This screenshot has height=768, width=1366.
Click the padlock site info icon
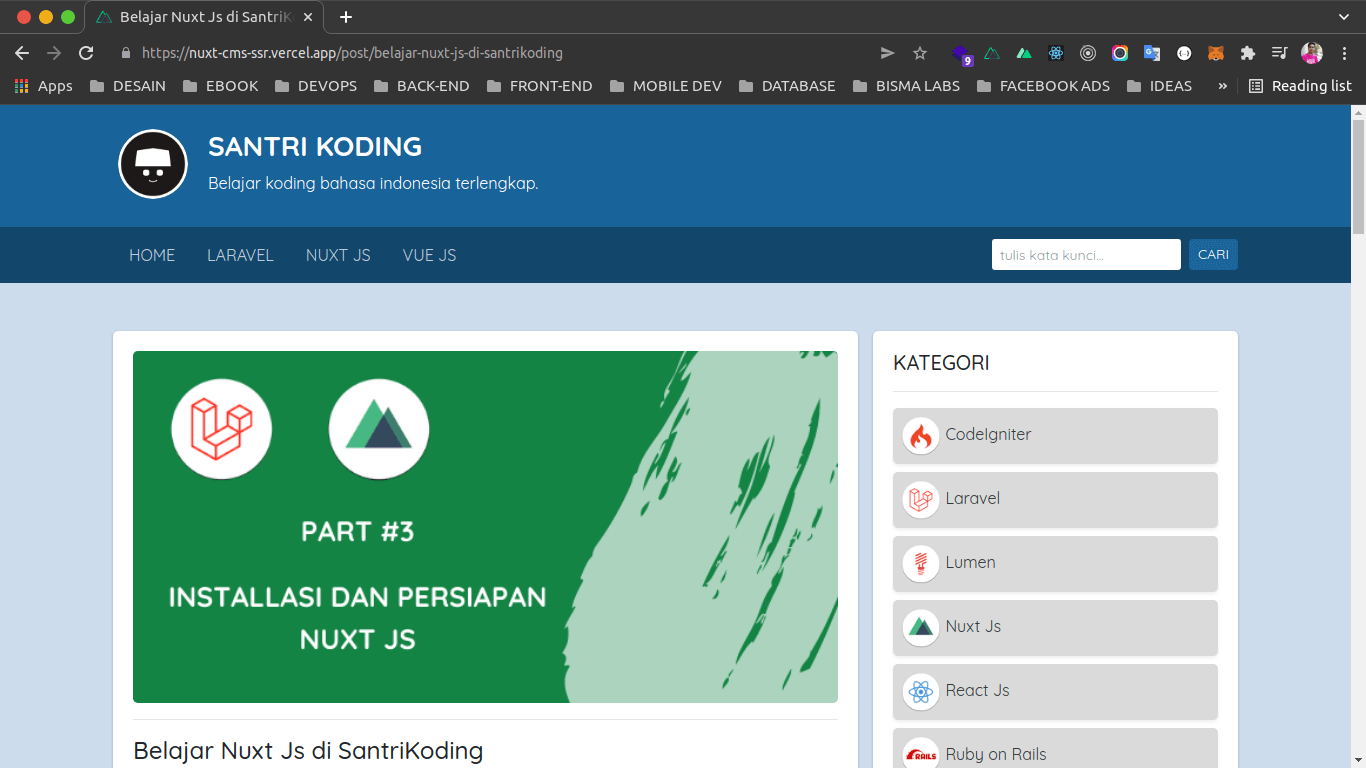click(x=126, y=53)
